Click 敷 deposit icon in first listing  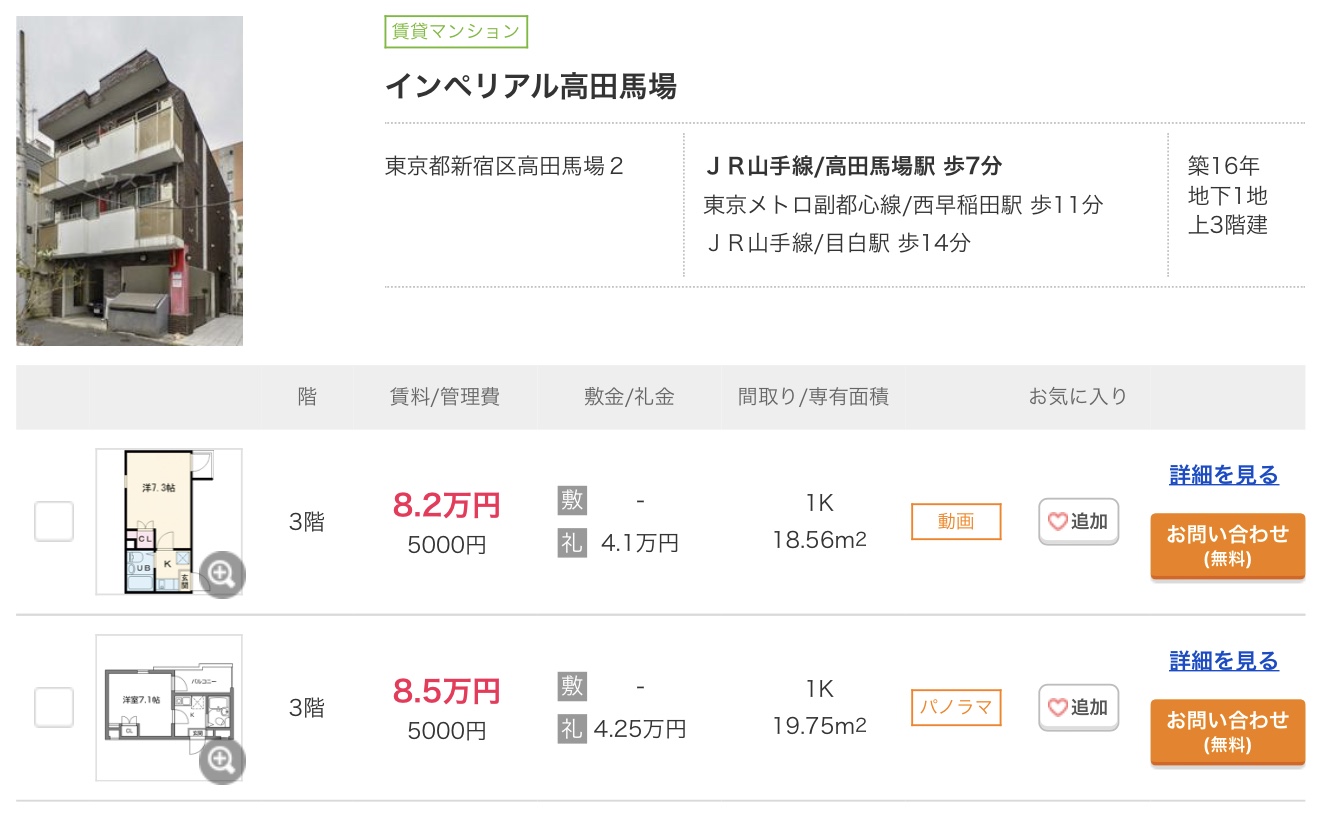tap(572, 500)
